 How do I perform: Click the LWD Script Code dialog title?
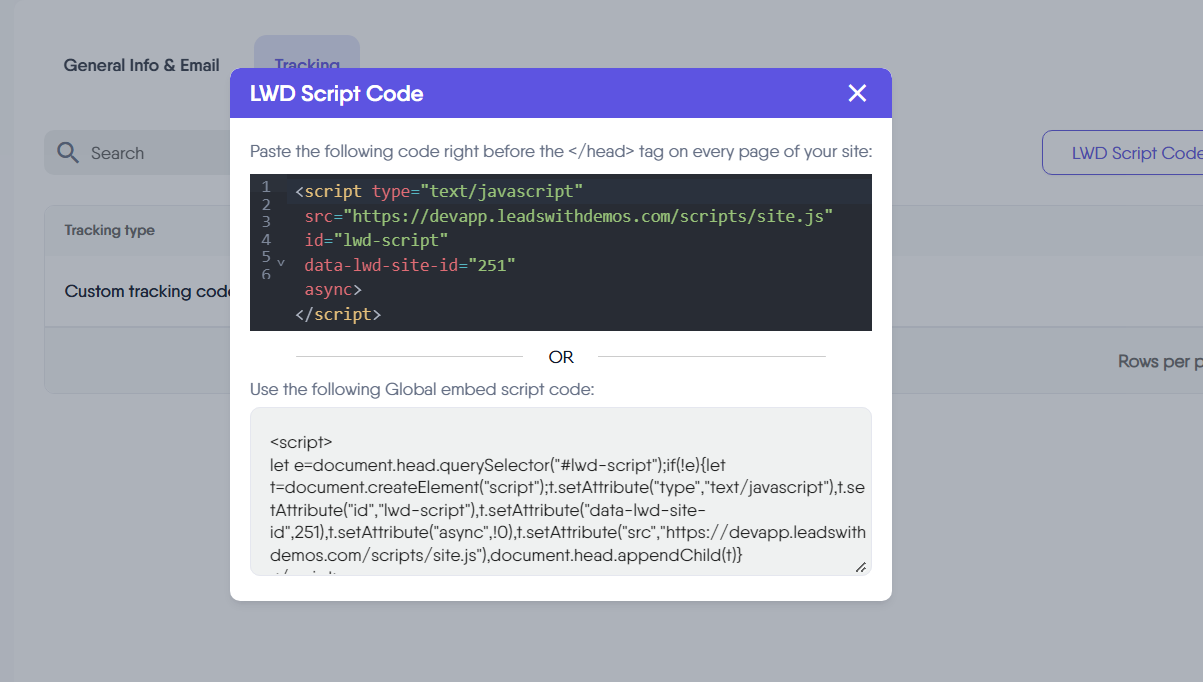(x=336, y=94)
